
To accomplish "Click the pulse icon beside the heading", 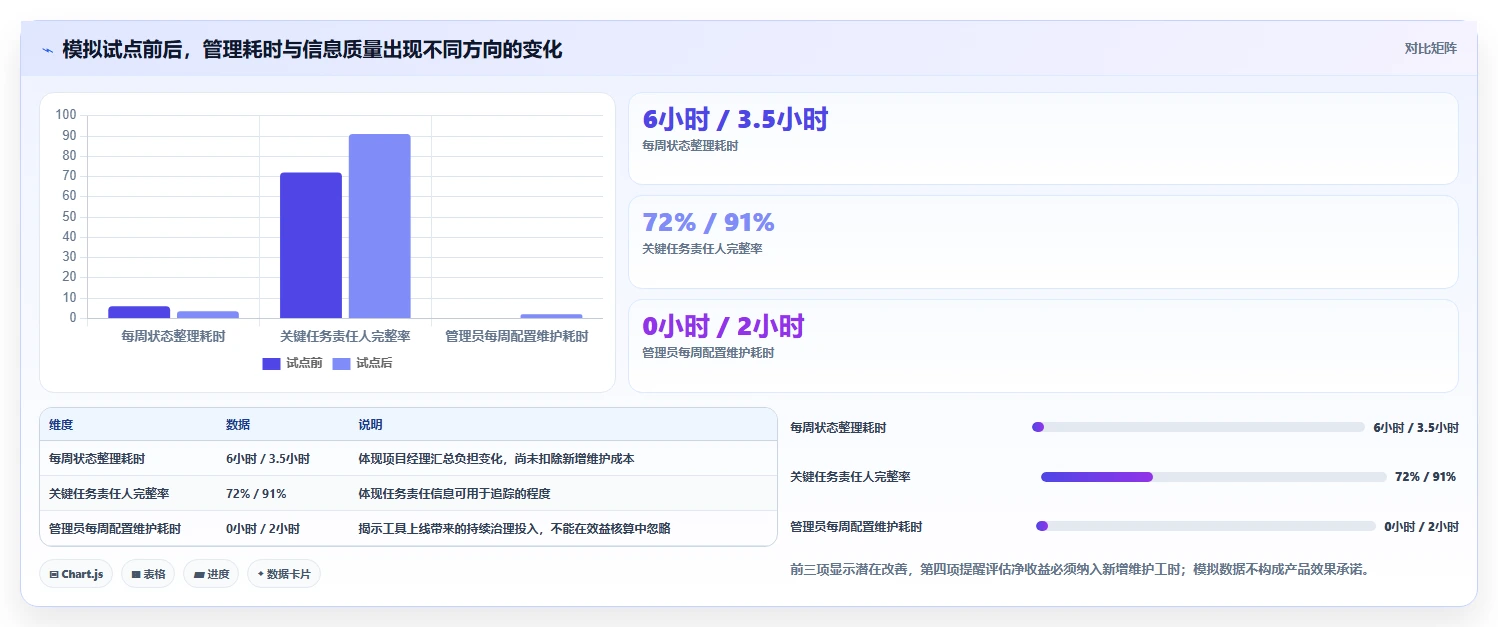I will tap(47, 49).
